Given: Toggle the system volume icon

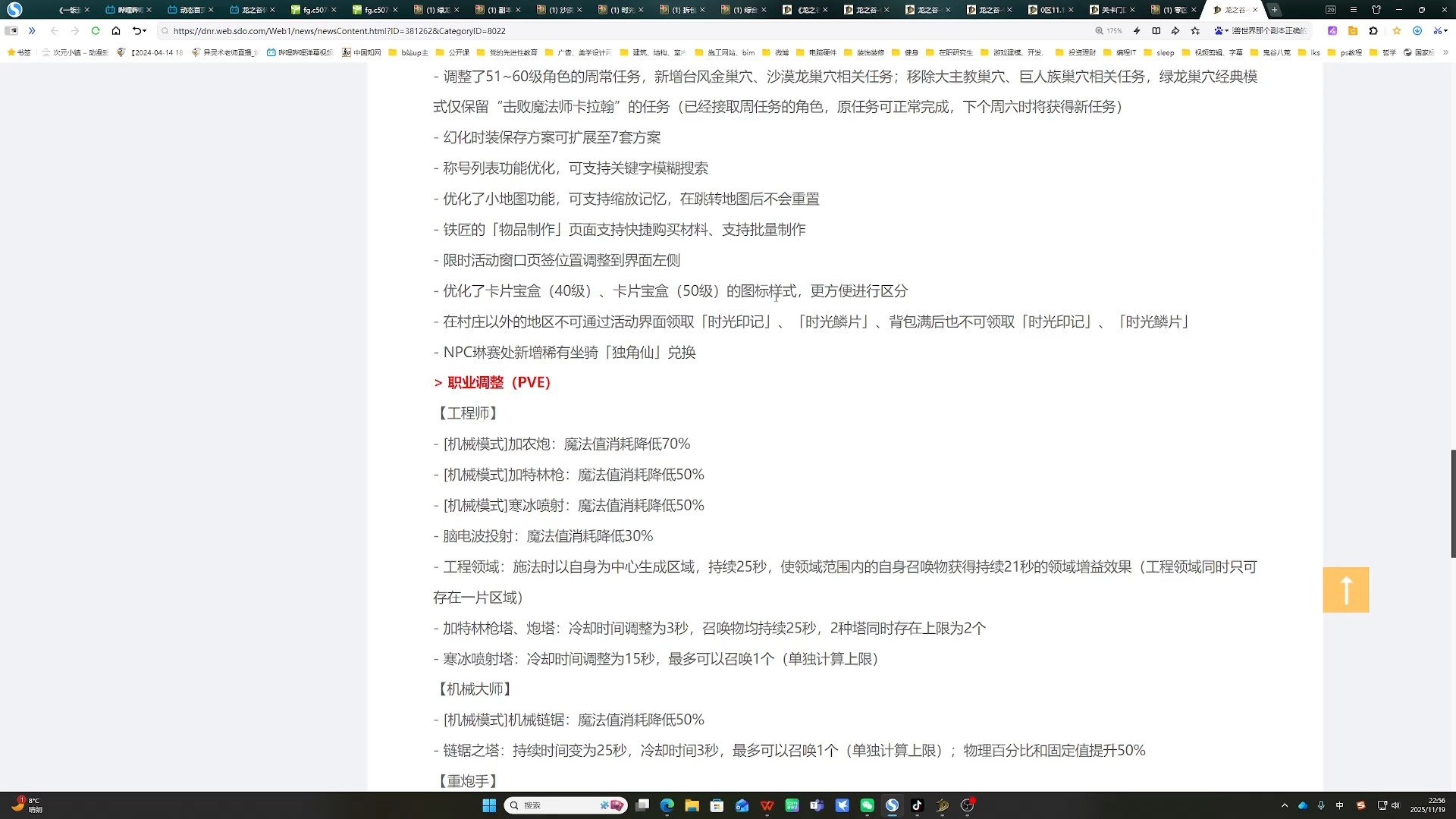Looking at the screenshot, I should click(x=1395, y=805).
